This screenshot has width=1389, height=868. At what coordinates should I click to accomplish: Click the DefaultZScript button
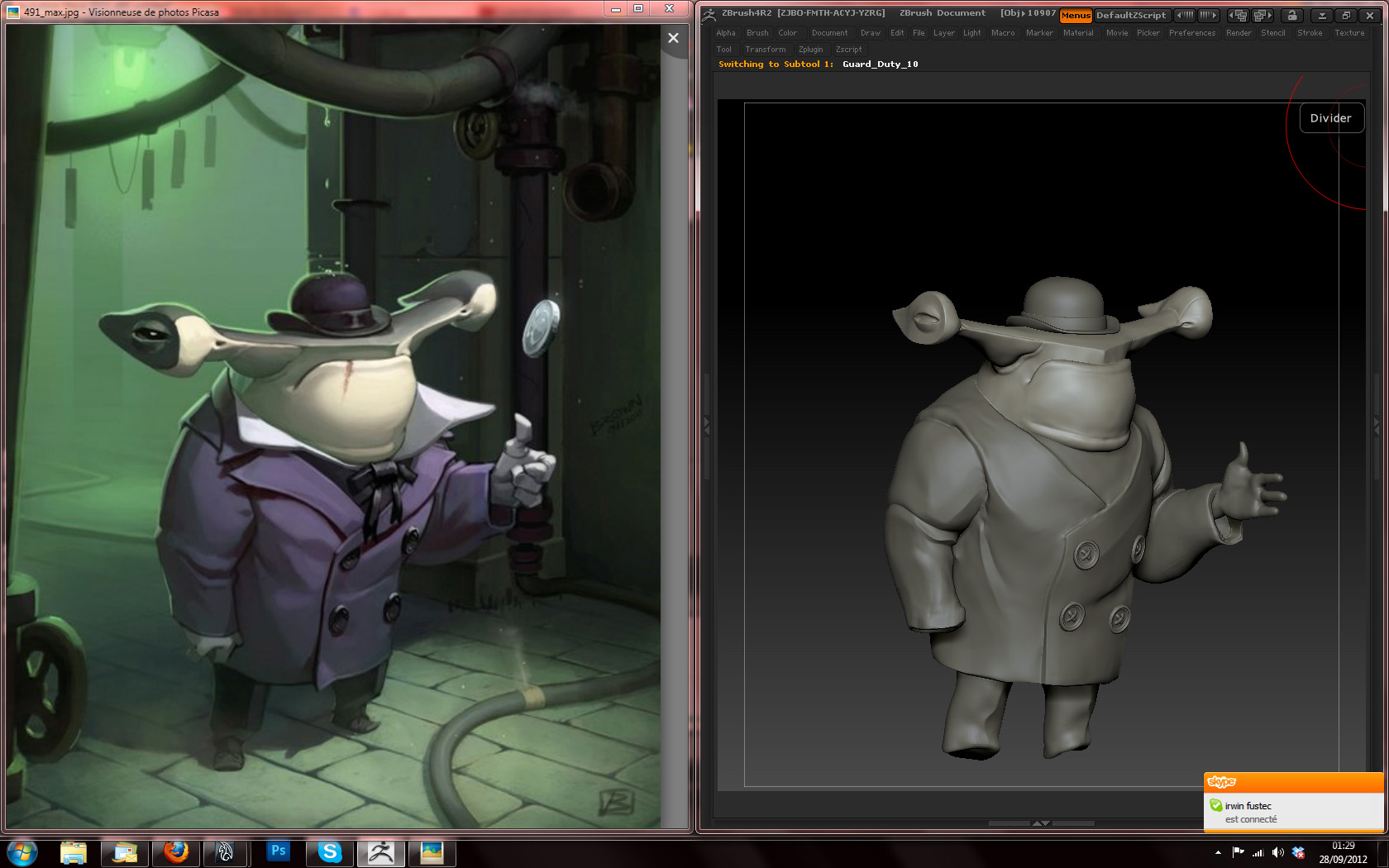click(1131, 16)
